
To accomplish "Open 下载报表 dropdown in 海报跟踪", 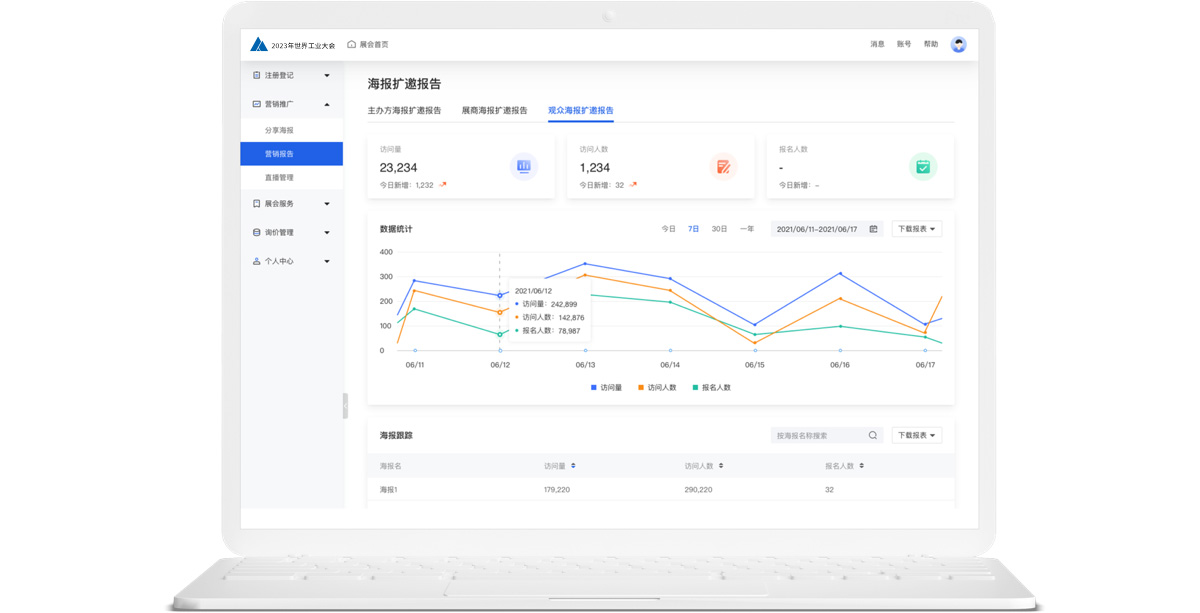I will pos(917,435).
